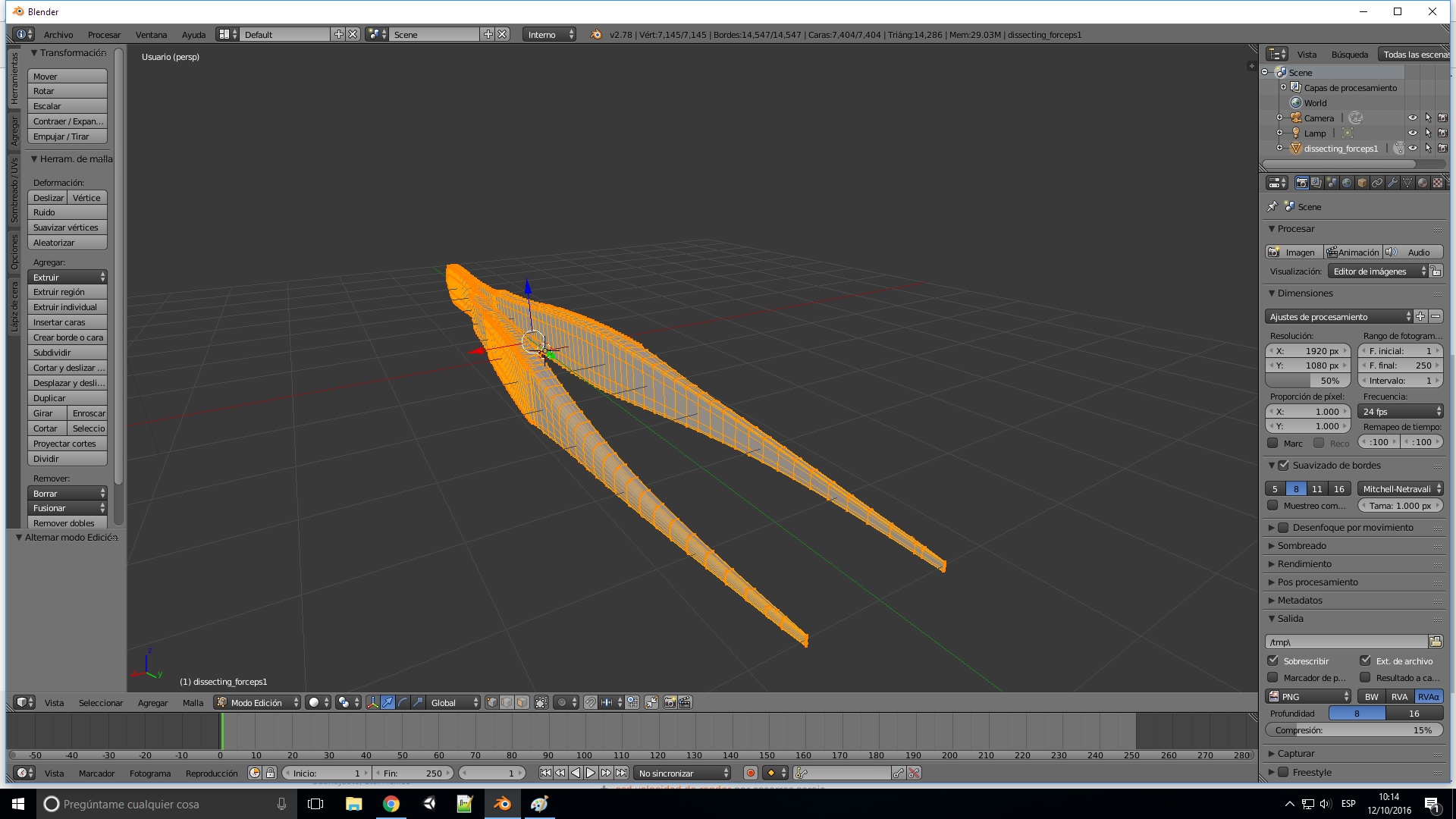Enable the Desenfoque por movimiento checkbox
The height and width of the screenshot is (819, 1456).
(x=1283, y=528)
